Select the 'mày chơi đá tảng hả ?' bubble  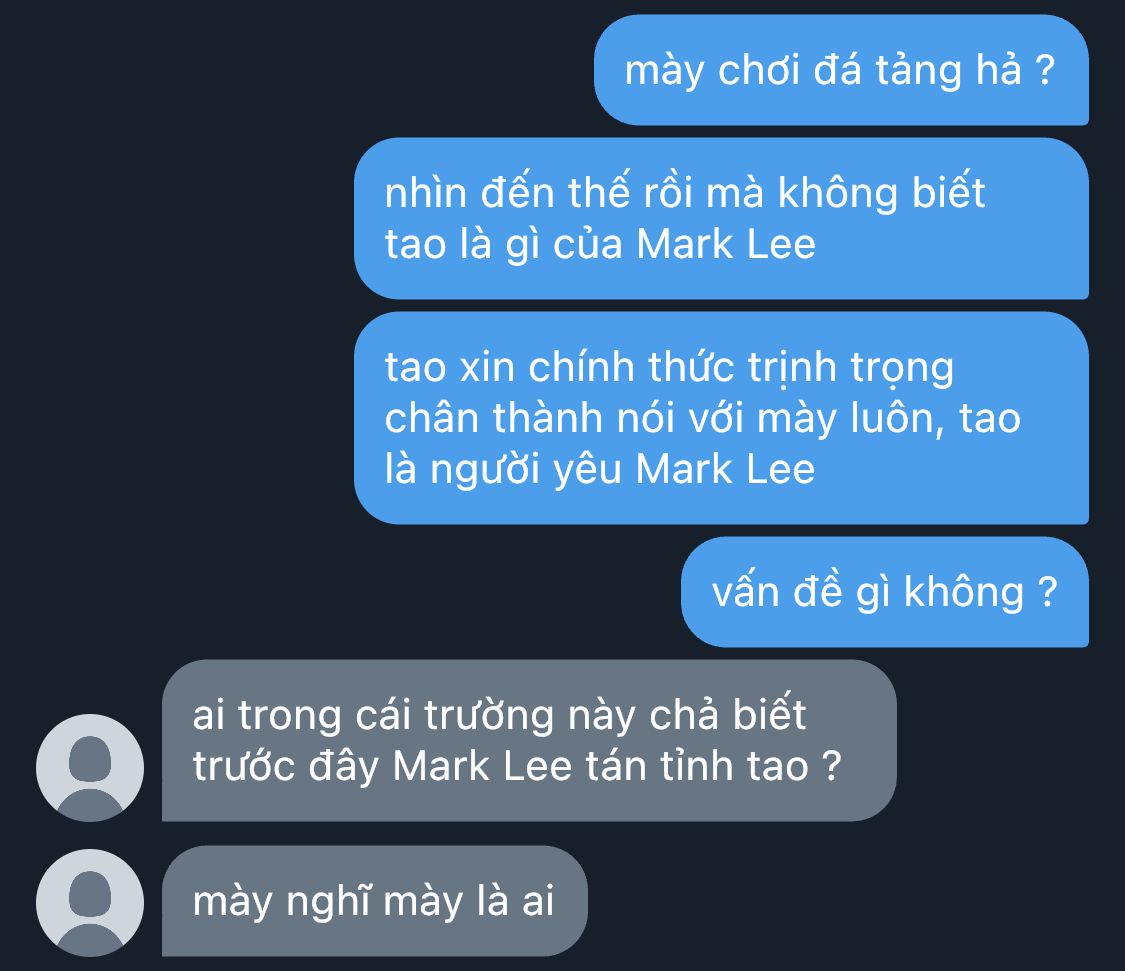pos(842,70)
